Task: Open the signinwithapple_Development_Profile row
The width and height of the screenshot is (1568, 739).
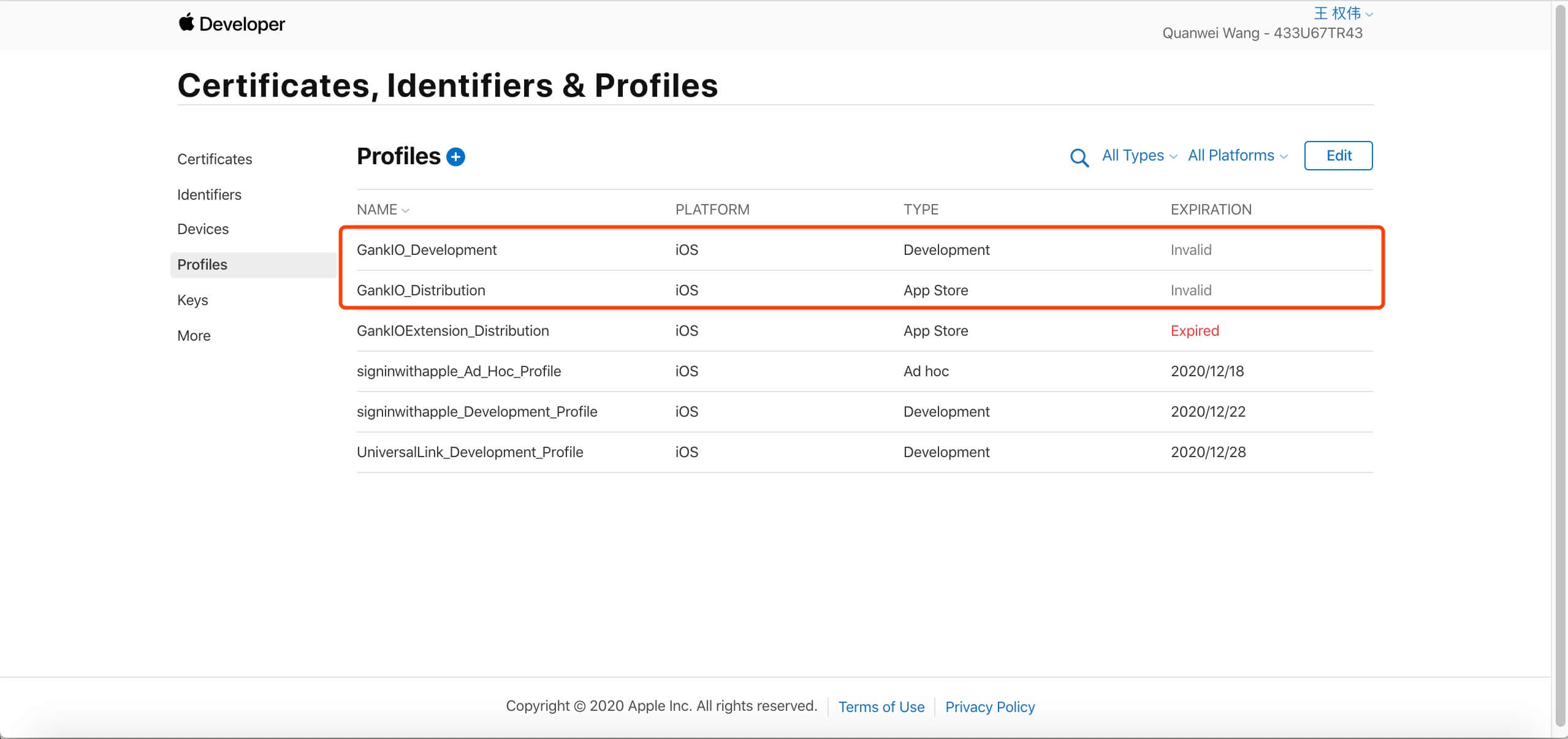Action: coord(864,412)
